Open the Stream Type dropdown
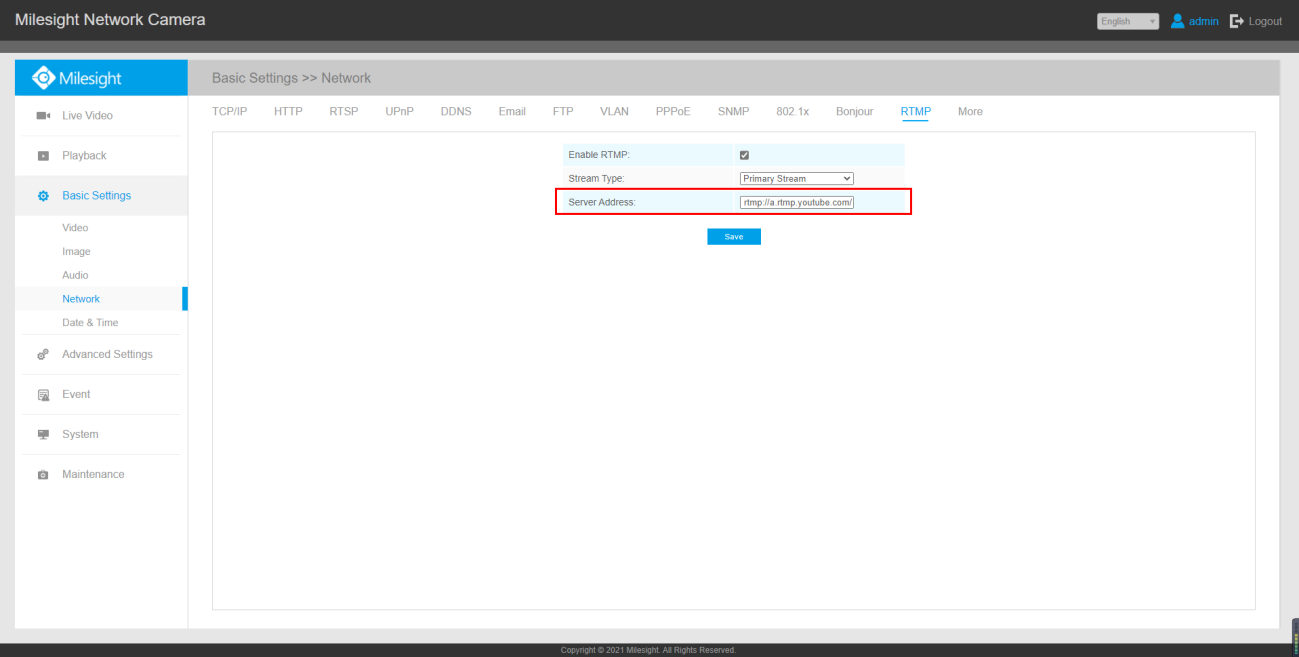Viewport: 1299px width, 657px height. click(x=796, y=178)
